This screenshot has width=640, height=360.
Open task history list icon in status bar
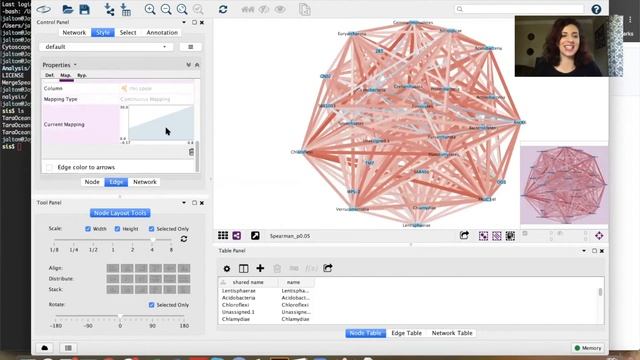(x=68, y=348)
